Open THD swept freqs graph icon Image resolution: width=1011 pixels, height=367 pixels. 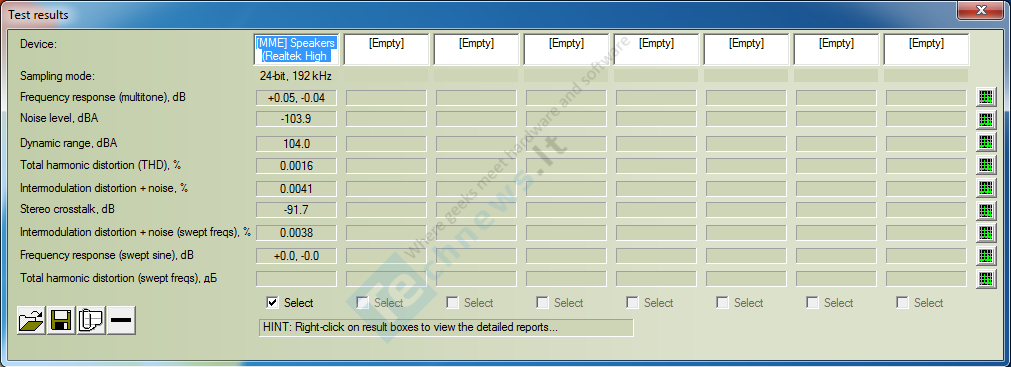986,279
